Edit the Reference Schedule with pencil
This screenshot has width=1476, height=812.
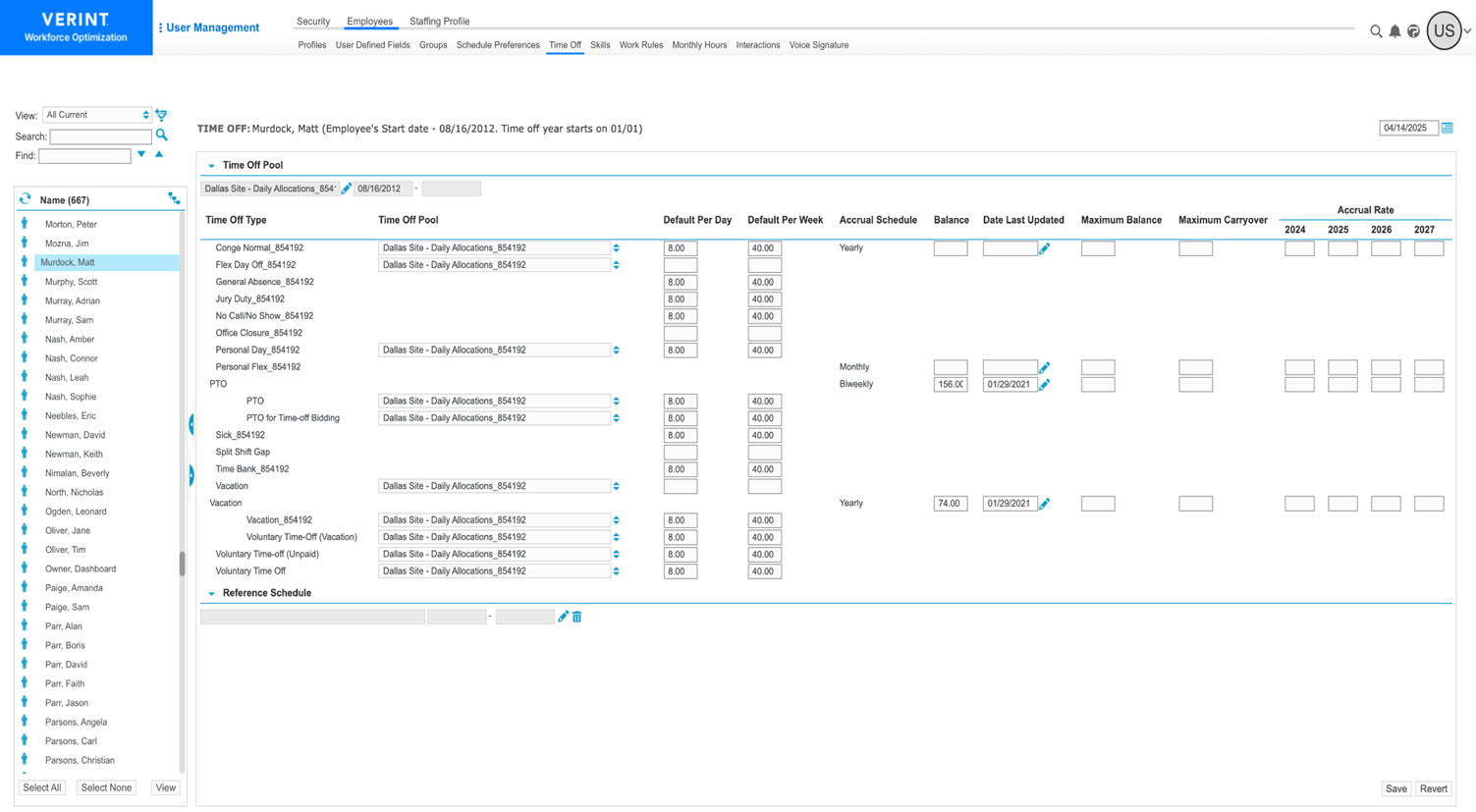563,617
